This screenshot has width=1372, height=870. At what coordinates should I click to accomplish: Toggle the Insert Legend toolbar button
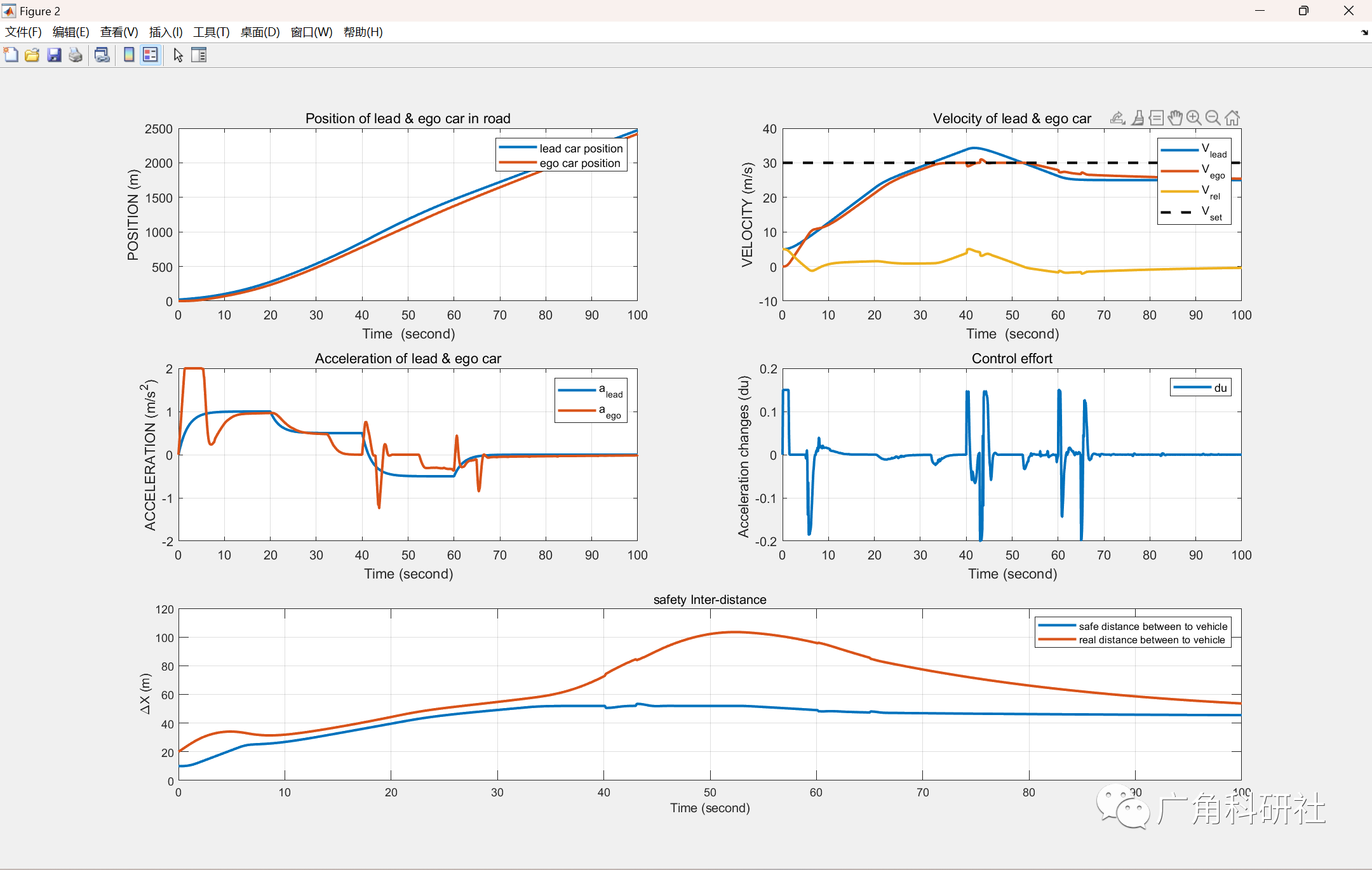coord(150,55)
